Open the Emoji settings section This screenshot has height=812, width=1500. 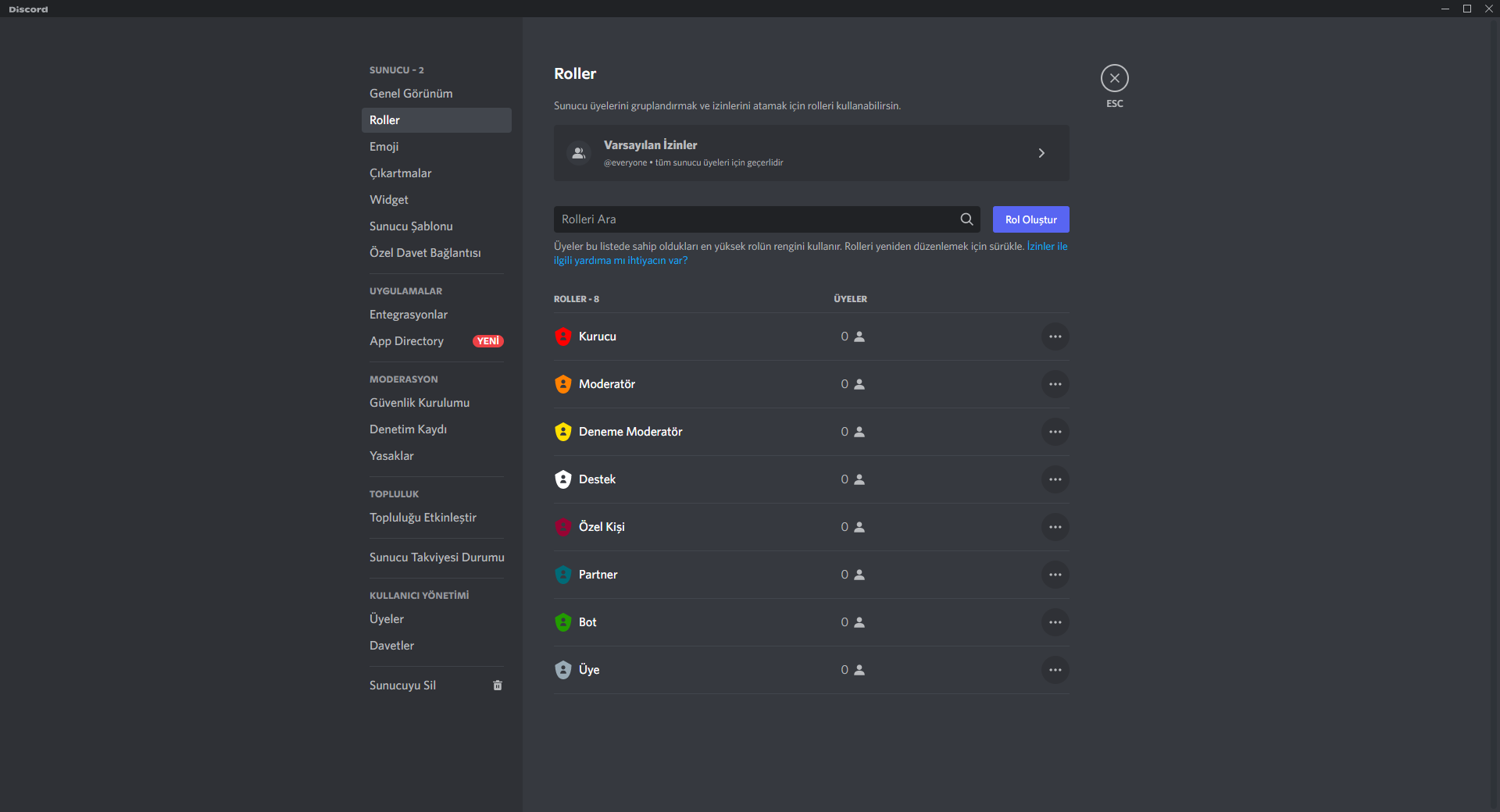click(384, 147)
